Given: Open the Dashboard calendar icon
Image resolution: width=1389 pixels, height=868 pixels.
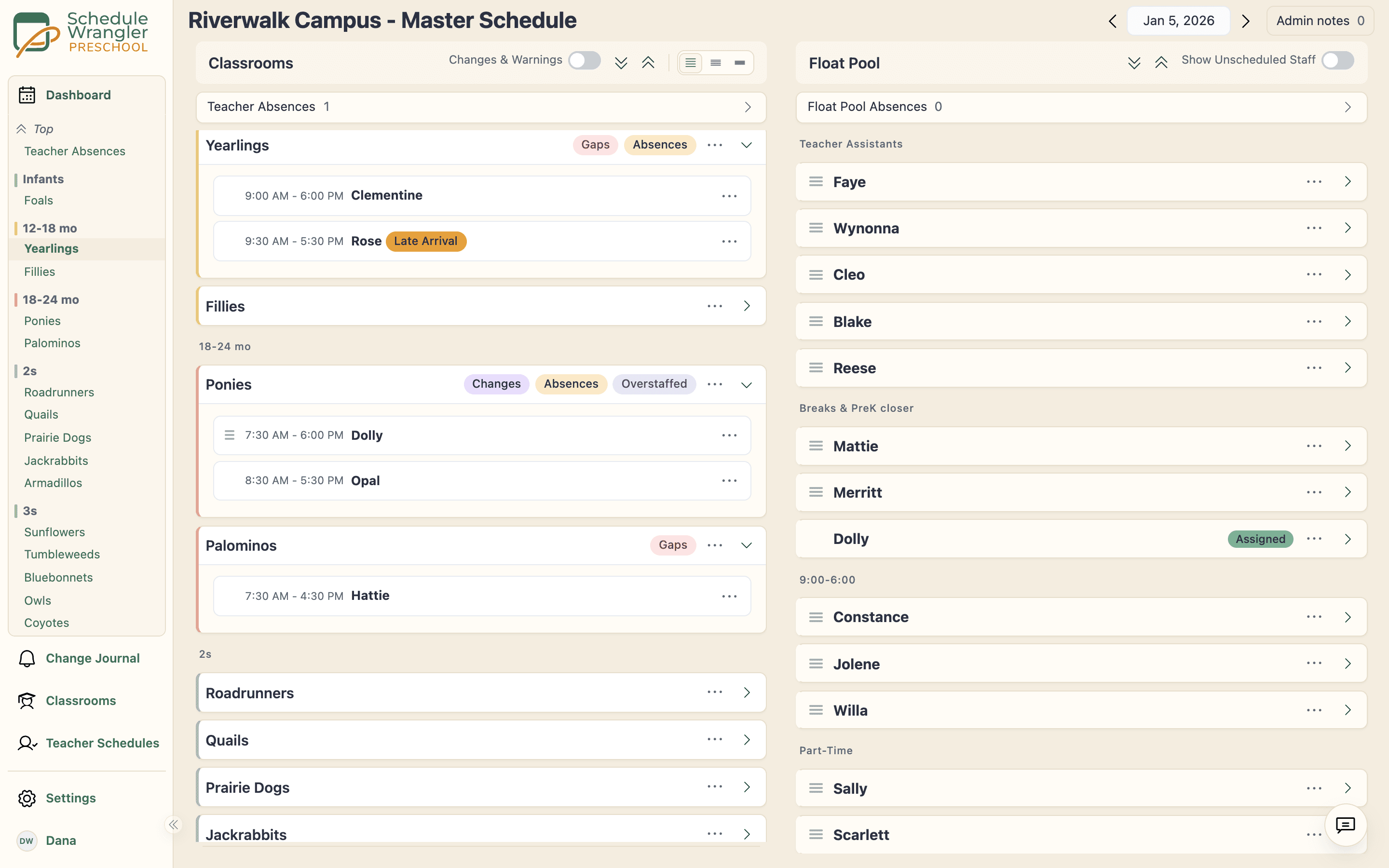Looking at the screenshot, I should pos(27,95).
